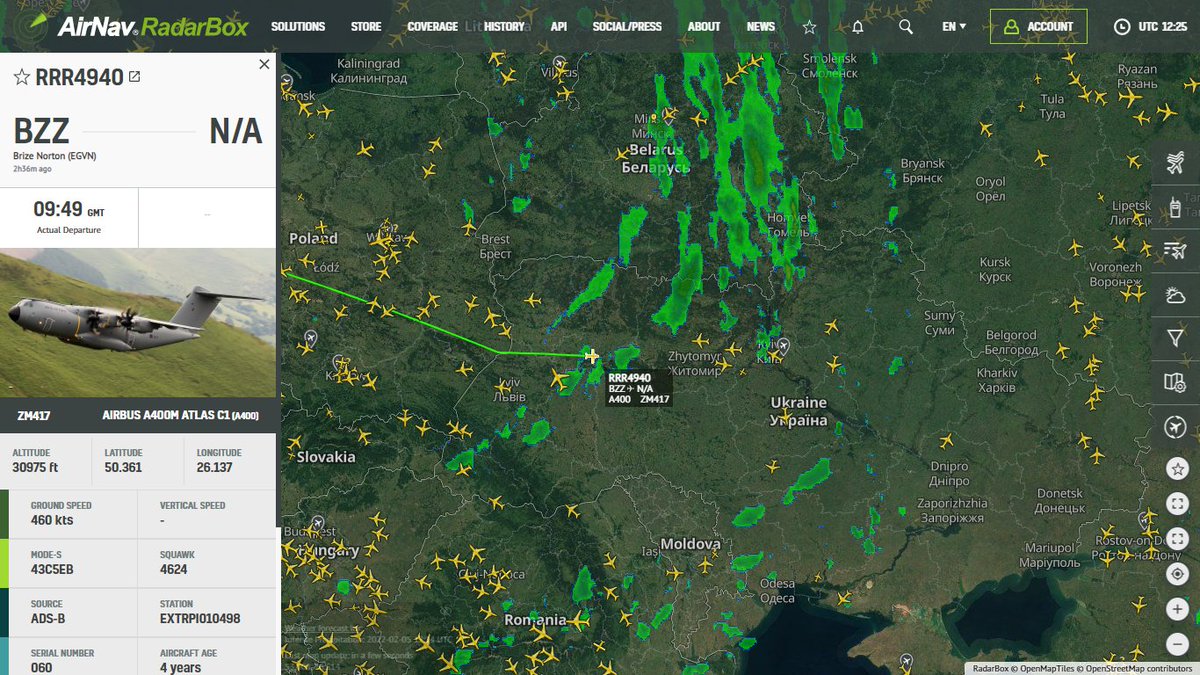Open the favorites star in top navigation
The image size is (1200, 675).
(809, 27)
